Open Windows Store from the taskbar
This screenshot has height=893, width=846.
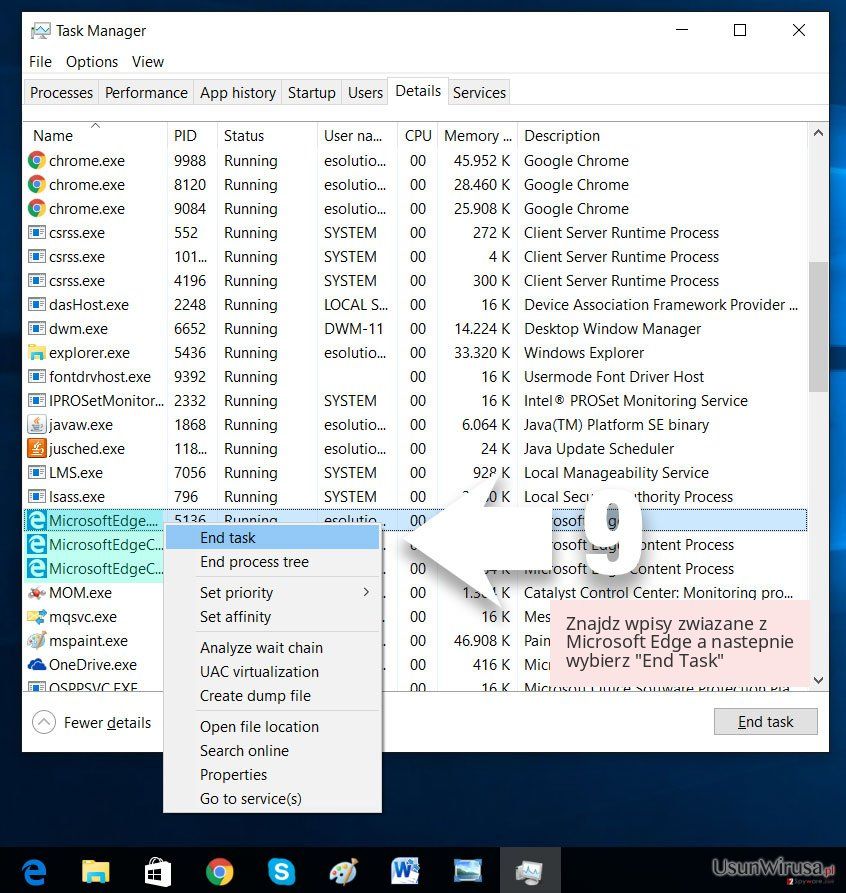click(157, 872)
